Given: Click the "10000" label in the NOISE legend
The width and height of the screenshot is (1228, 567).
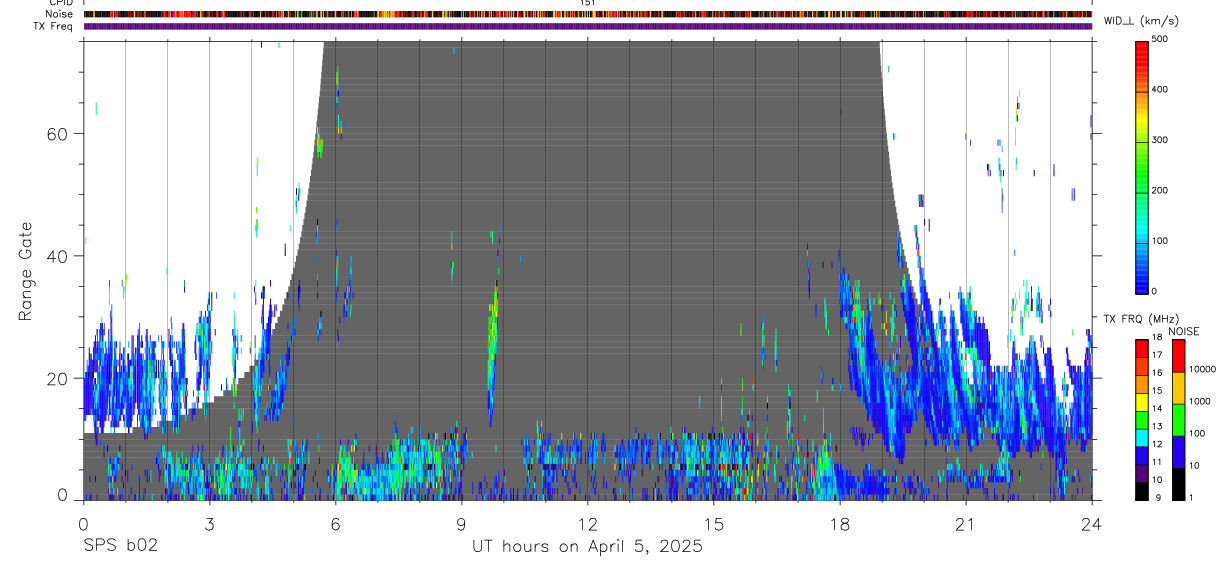Looking at the screenshot, I should pos(1202,369).
